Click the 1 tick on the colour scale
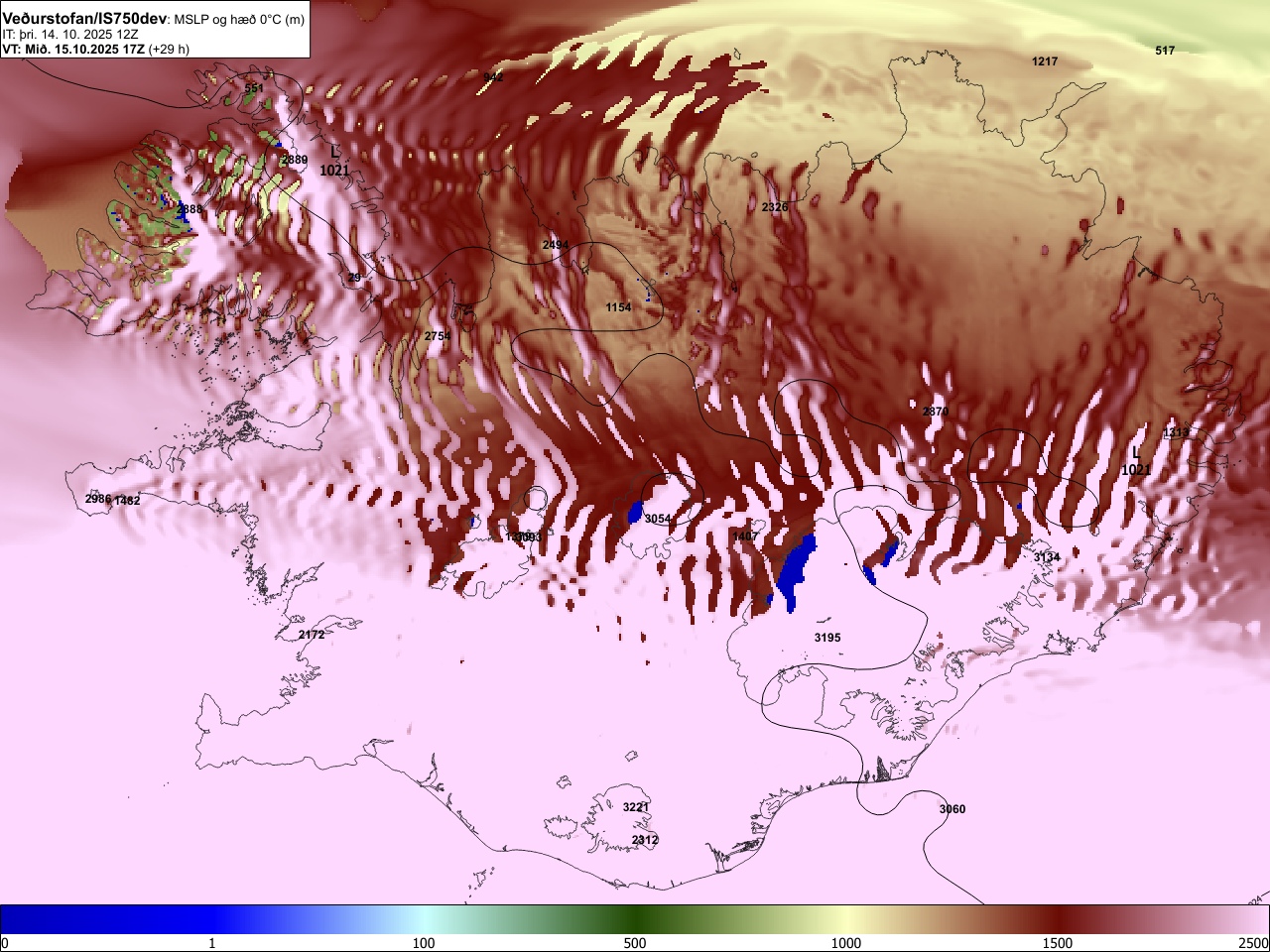Screen dimensions: 1270x952 211,943
